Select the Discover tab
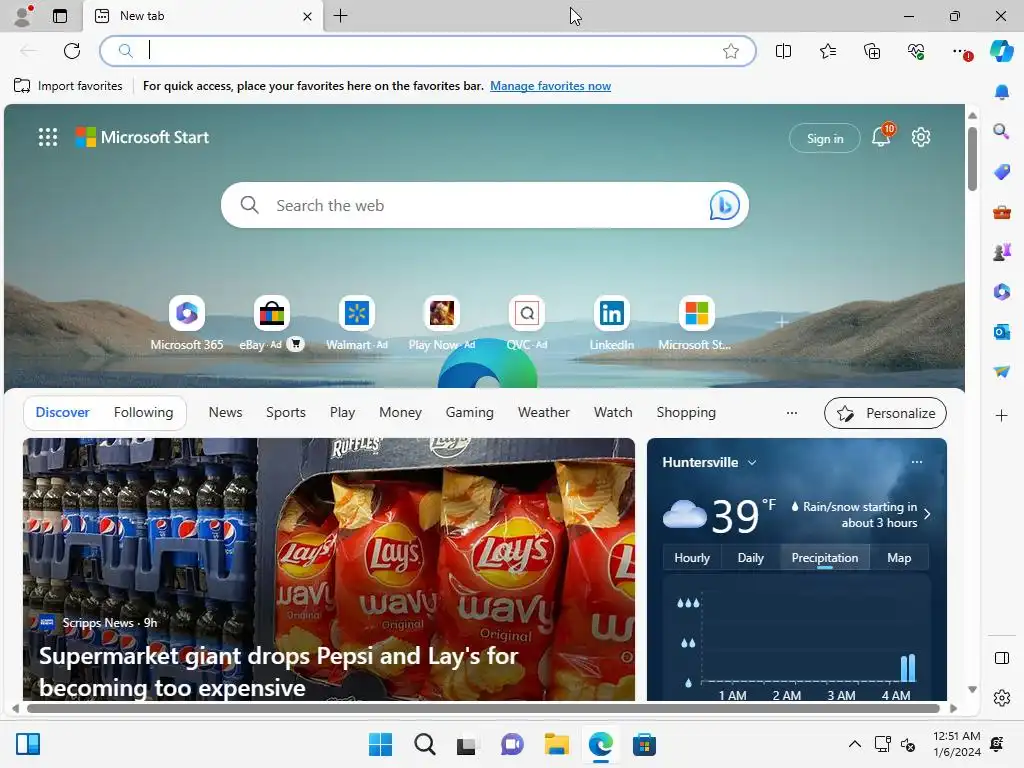 point(63,413)
